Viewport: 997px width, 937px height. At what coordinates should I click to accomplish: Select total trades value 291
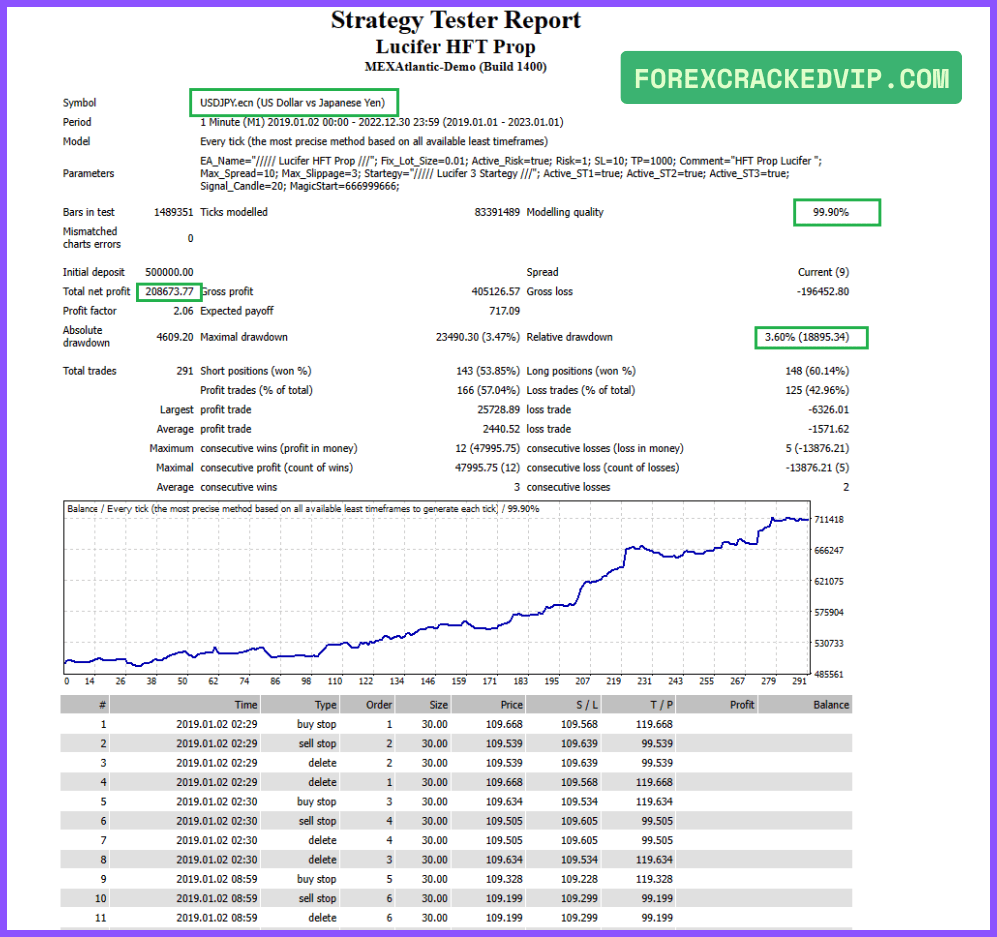[x=185, y=371]
